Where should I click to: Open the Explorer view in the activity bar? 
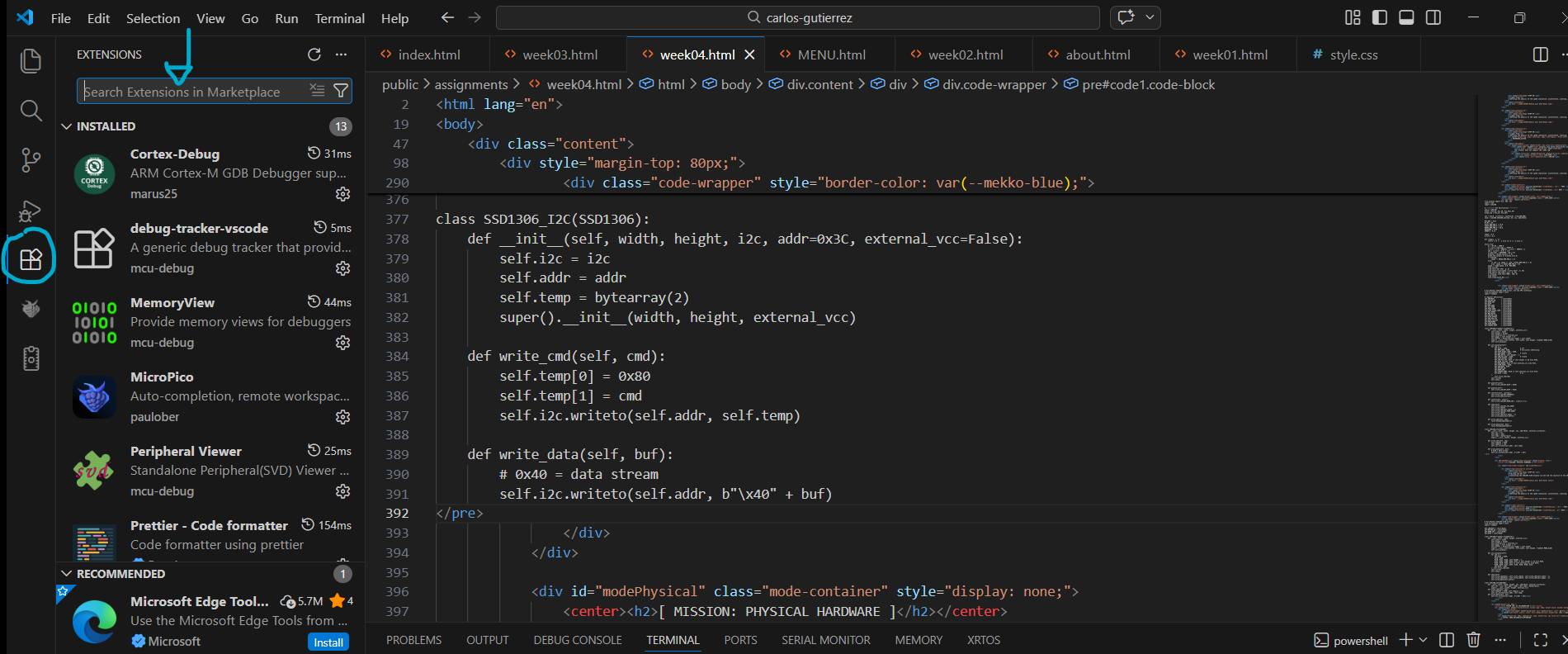click(31, 60)
